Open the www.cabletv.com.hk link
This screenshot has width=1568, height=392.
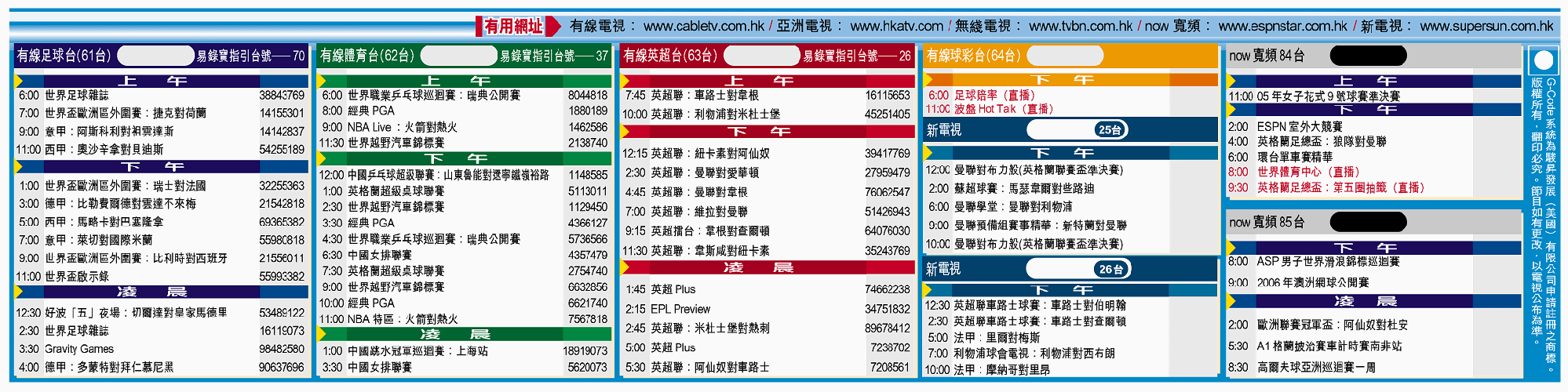[x=703, y=26]
